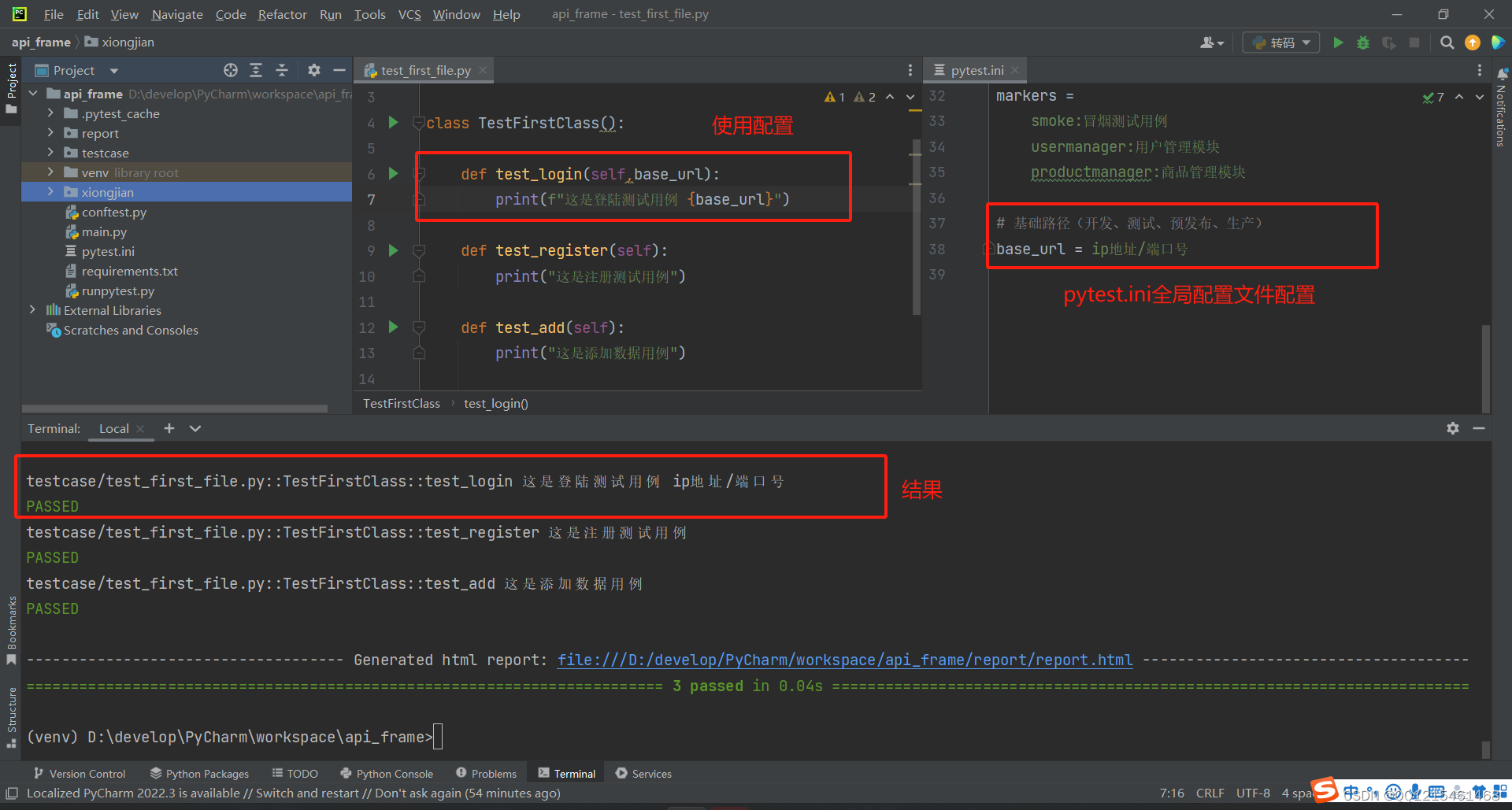Screen dimensions: 1512x810
Task: Open TODO tool window
Action: coord(295,774)
